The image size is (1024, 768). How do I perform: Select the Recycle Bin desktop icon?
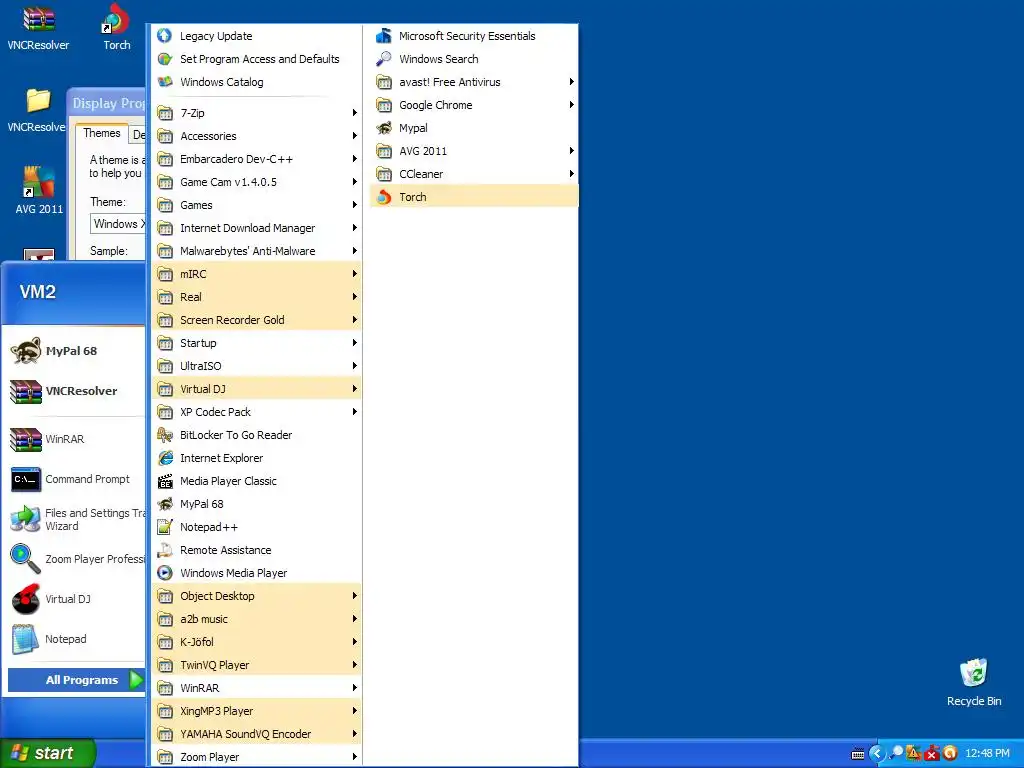974,682
